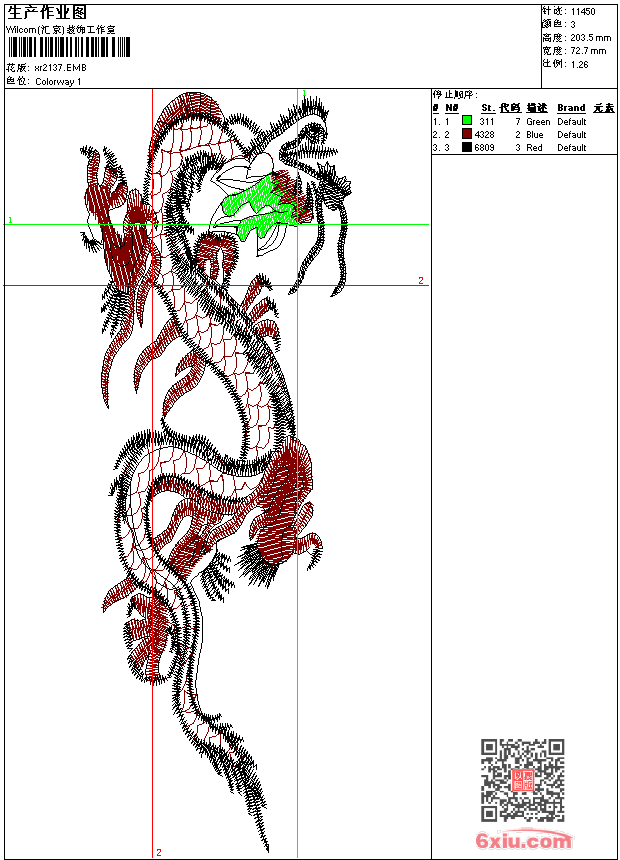This screenshot has width=620, height=860.
Task: Select the "Blue" description cell
Action: [534, 134]
